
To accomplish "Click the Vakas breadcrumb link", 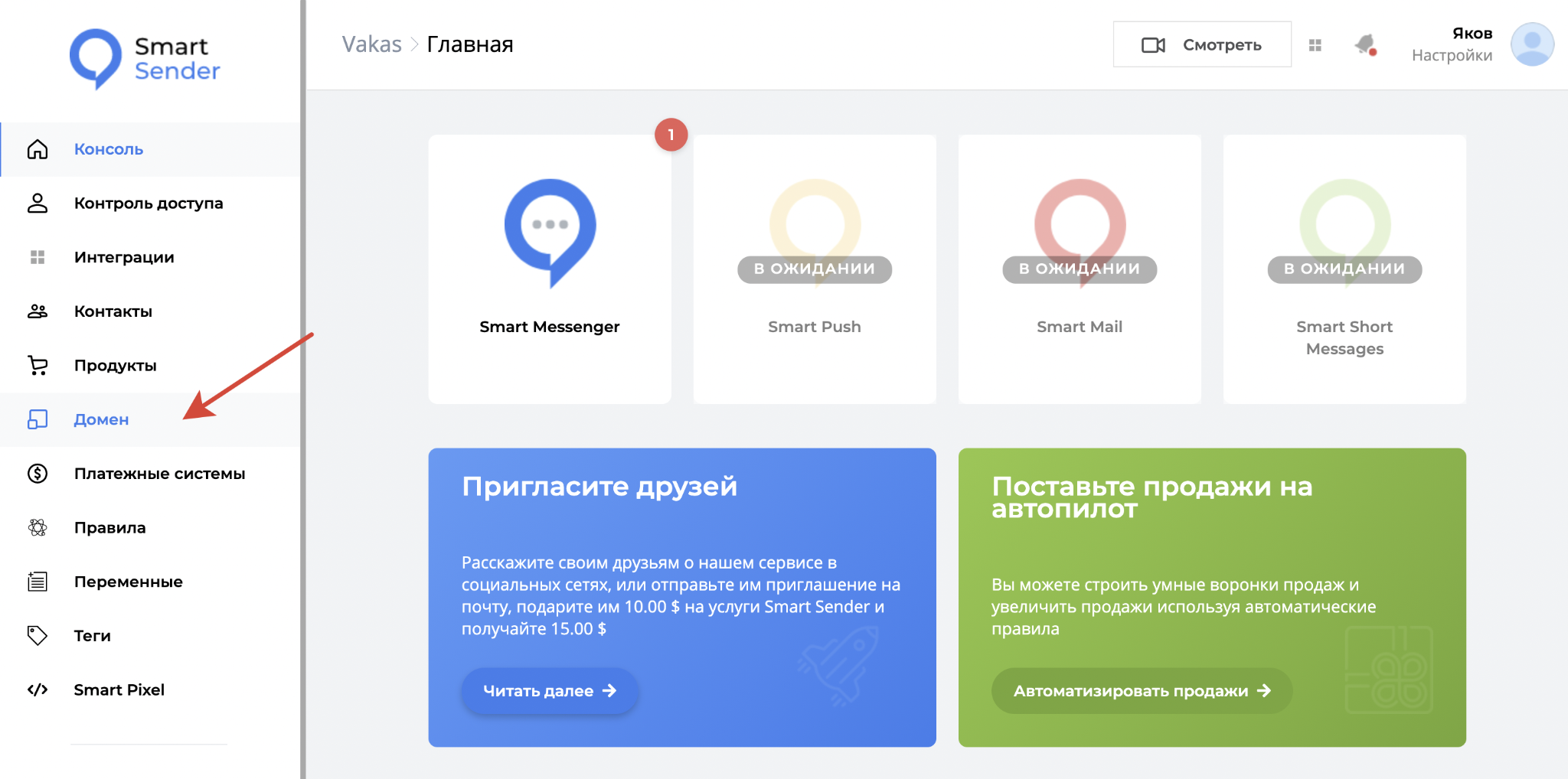I will click(371, 44).
